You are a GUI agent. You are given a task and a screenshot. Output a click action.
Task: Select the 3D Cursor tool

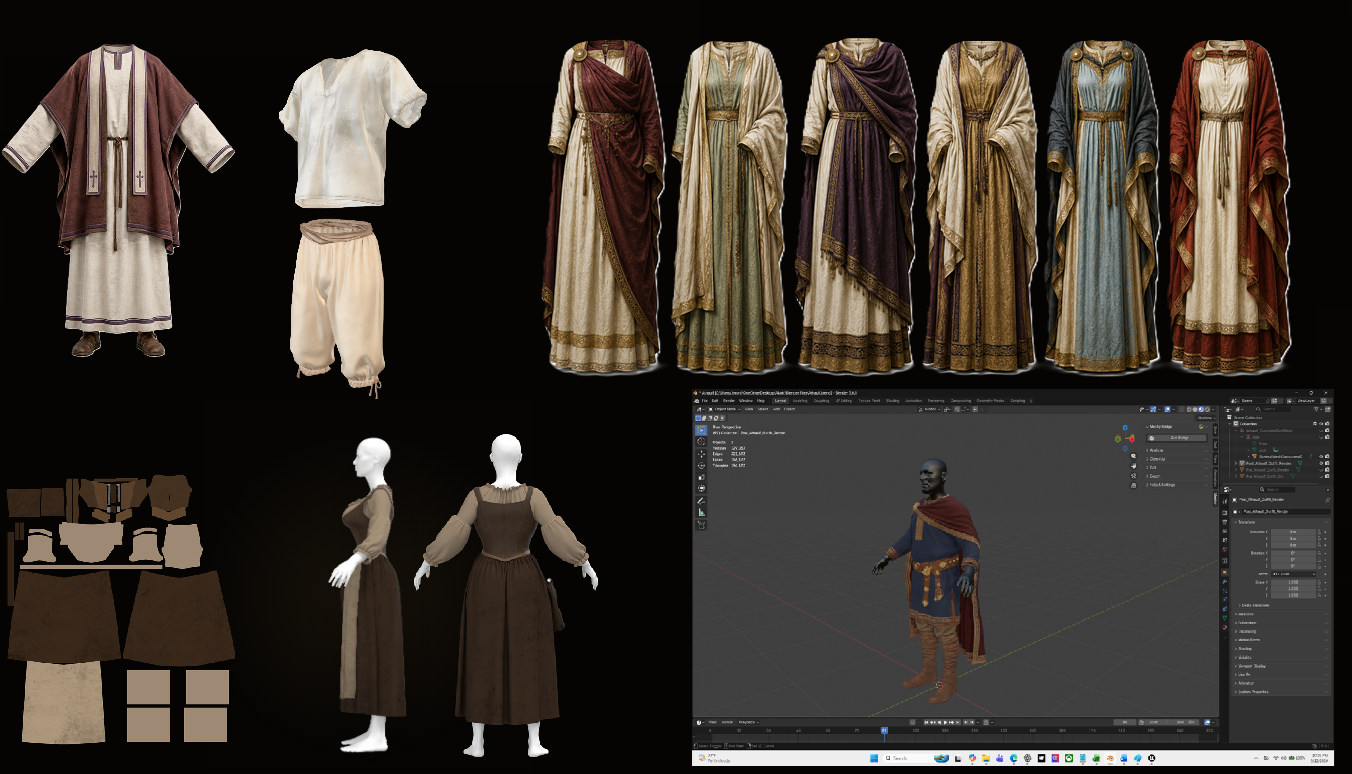point(701,441)
